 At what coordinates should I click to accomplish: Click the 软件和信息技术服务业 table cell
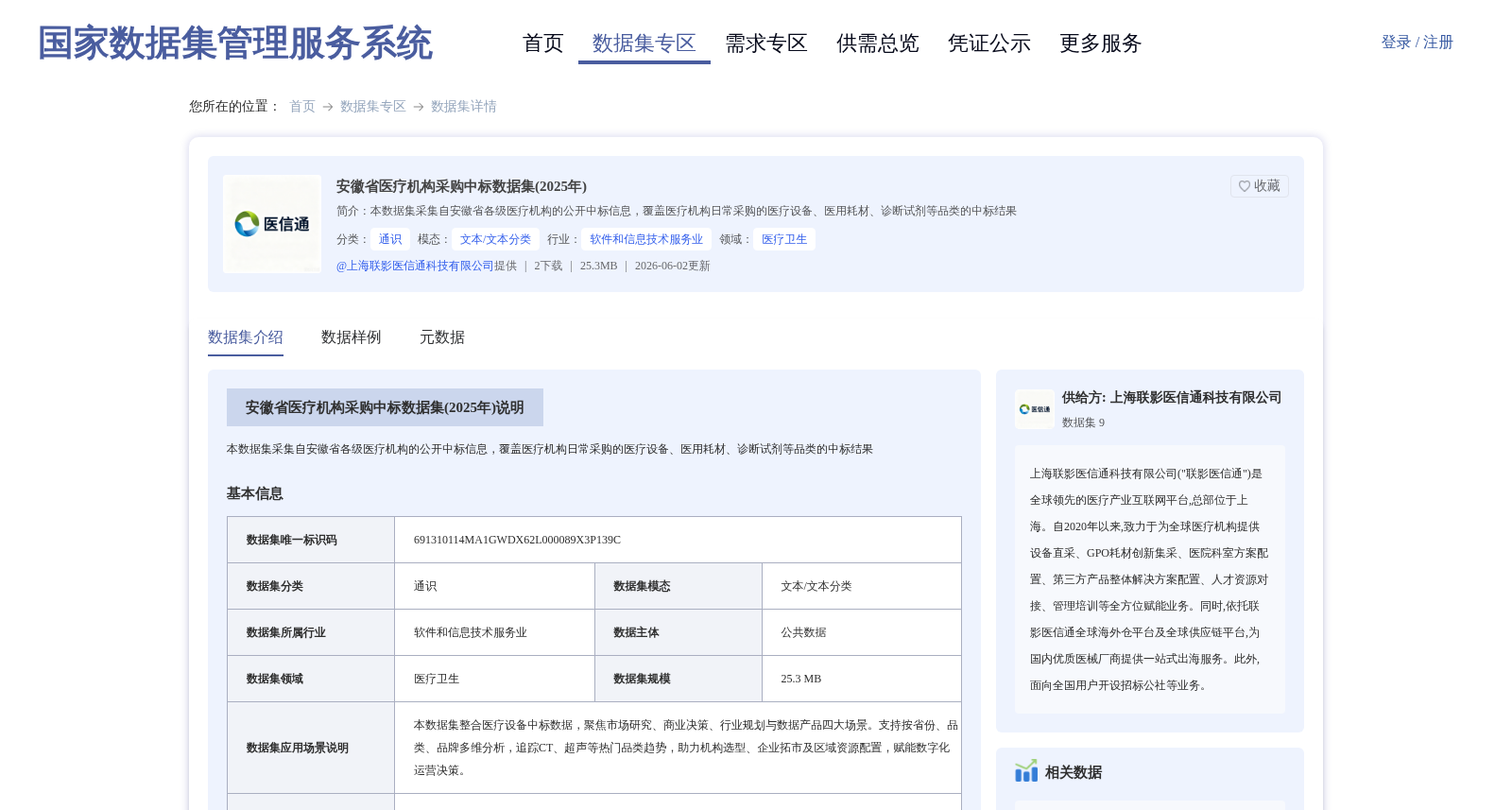(x=494, y=632)
